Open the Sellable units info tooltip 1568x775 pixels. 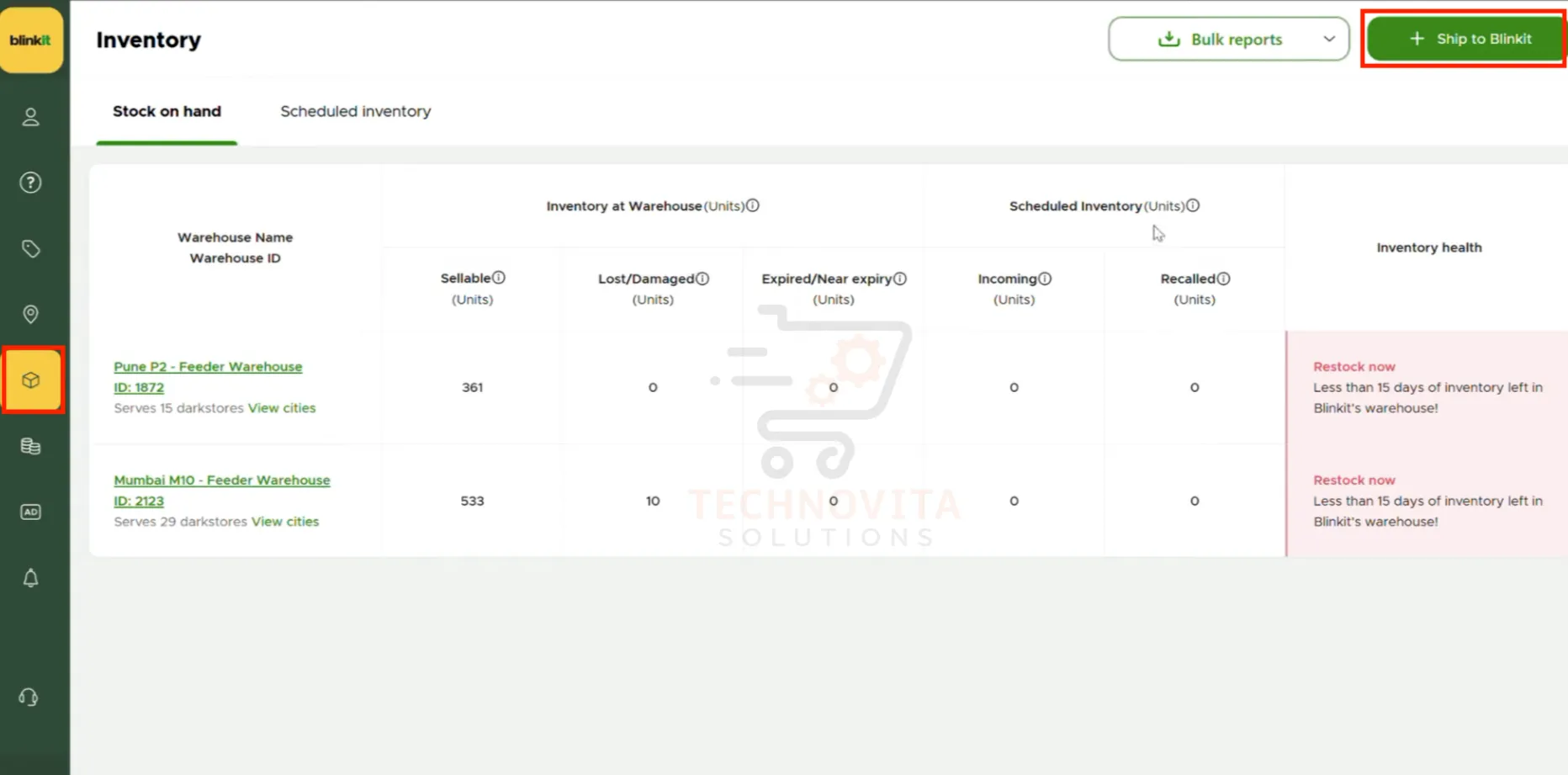500,277
